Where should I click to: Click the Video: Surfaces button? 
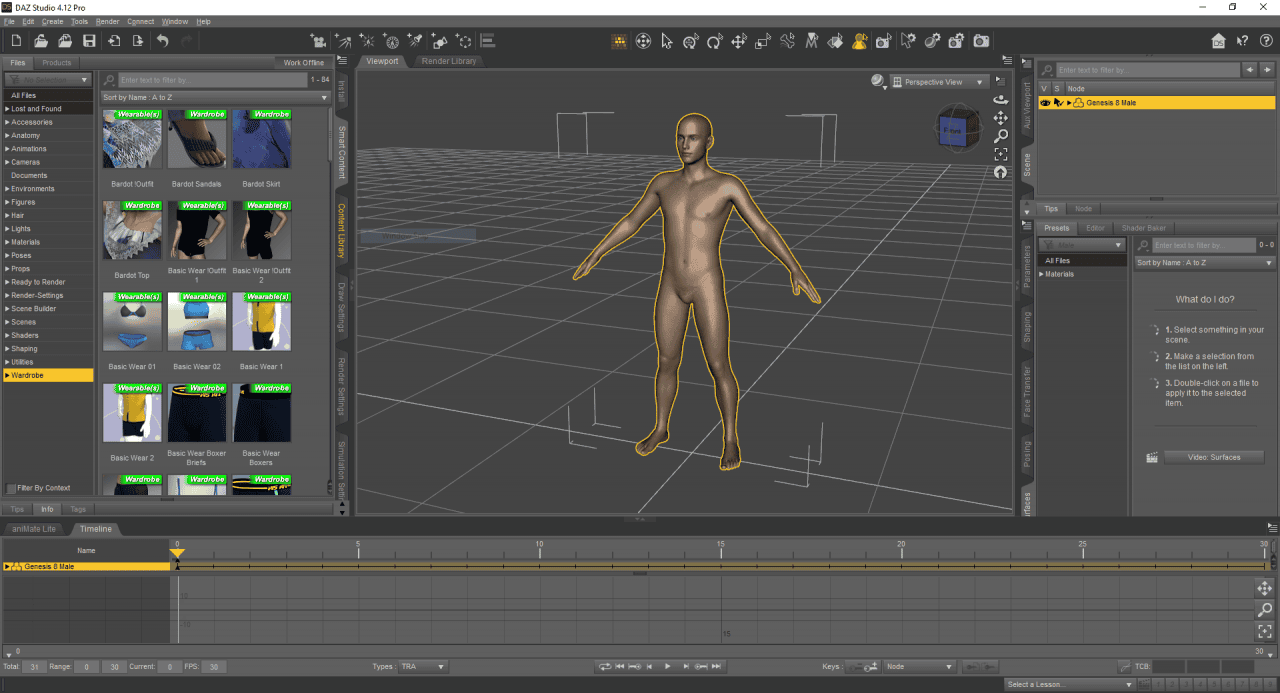(1214, 457)
